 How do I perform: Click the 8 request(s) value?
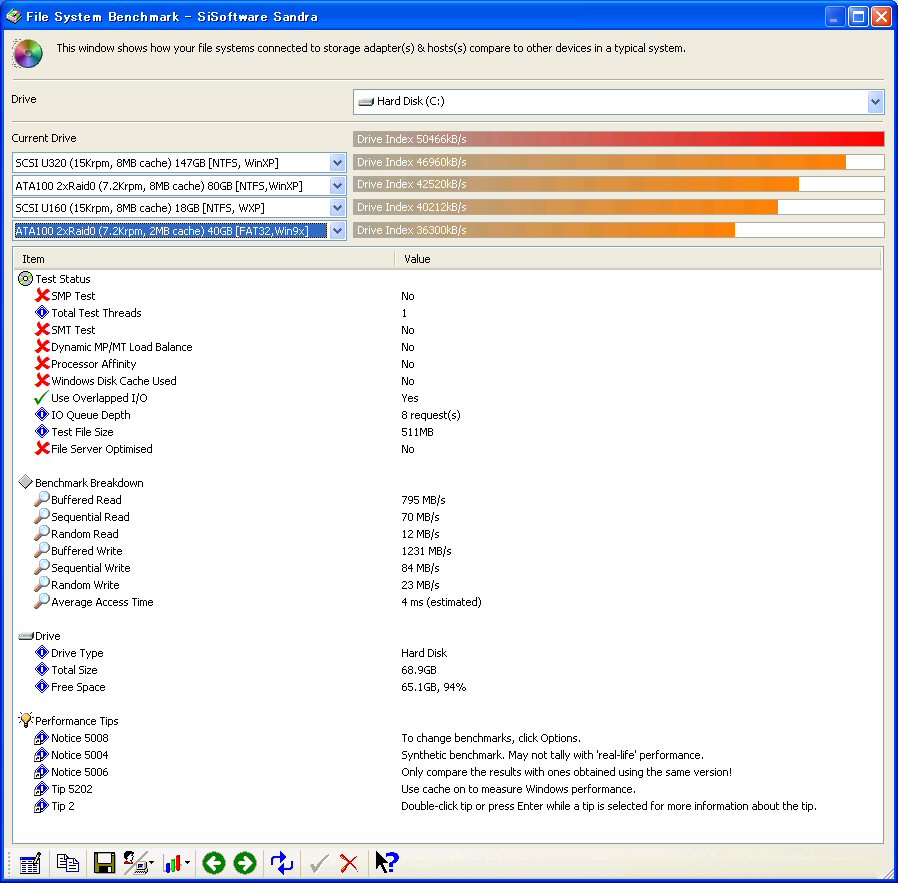(x=431, y=415)
